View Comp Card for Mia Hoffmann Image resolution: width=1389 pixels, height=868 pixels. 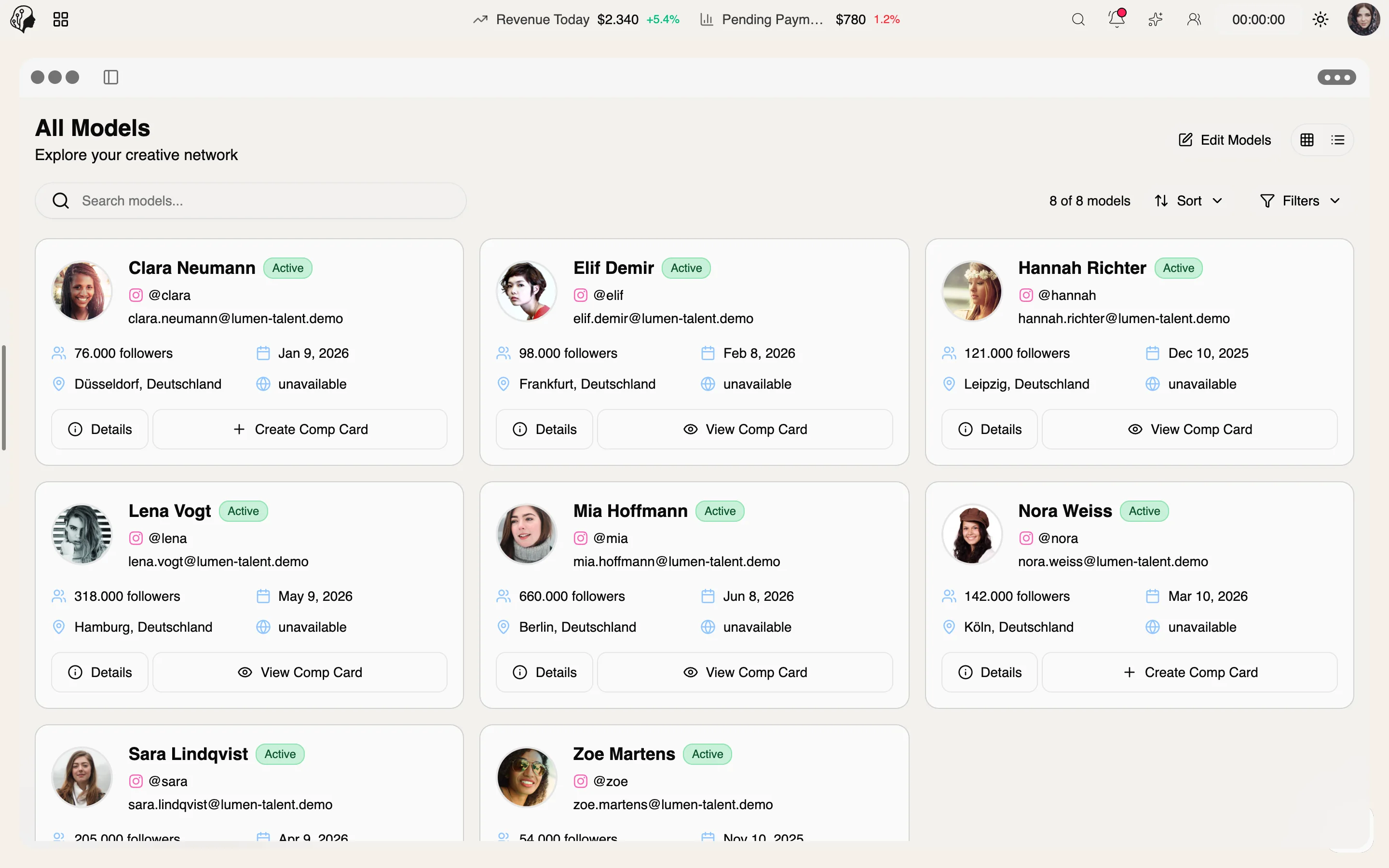pos(745,672)
